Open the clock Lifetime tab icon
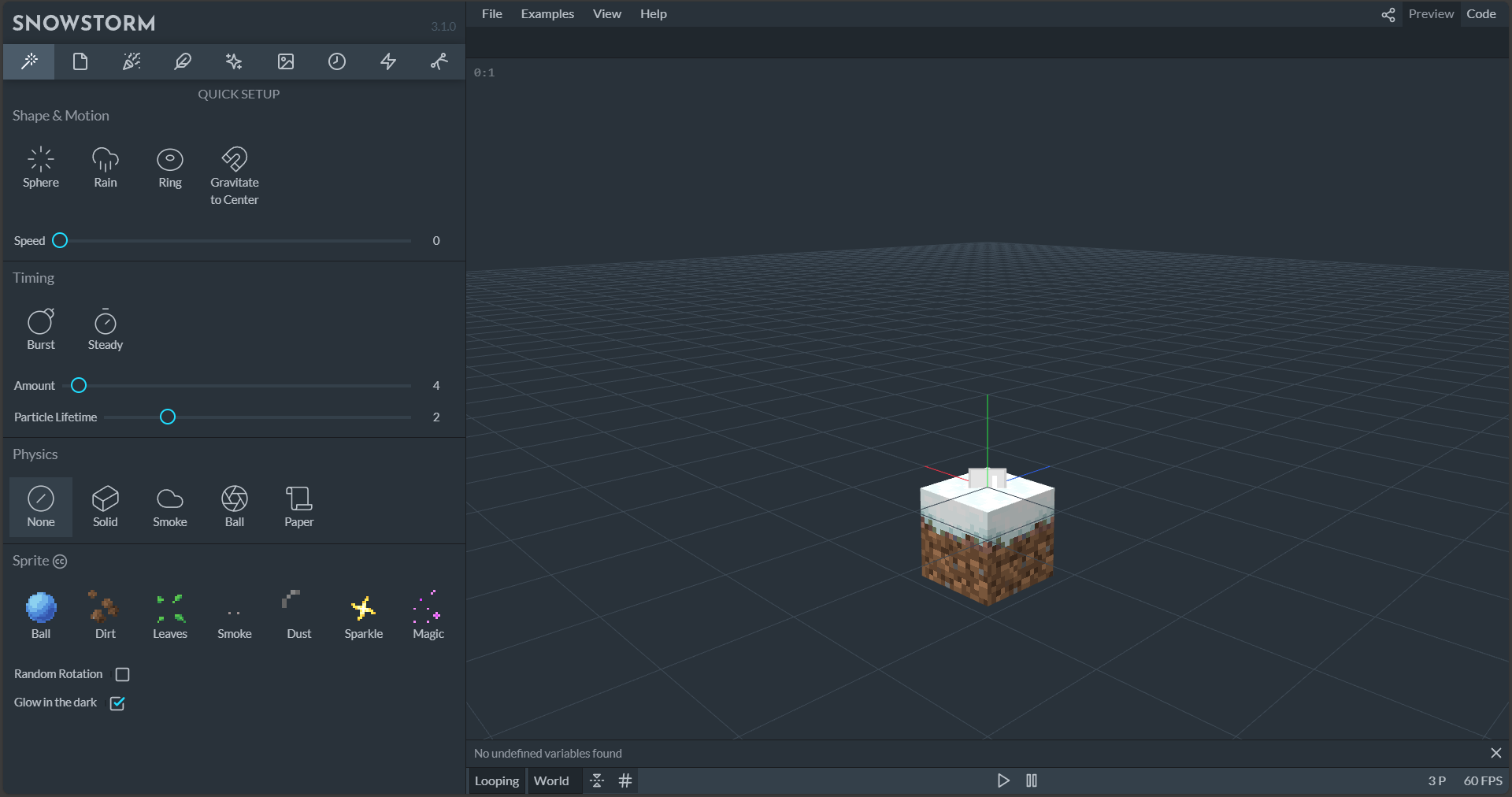Viewport: 1512px width, 797px height. pos(337,61)
